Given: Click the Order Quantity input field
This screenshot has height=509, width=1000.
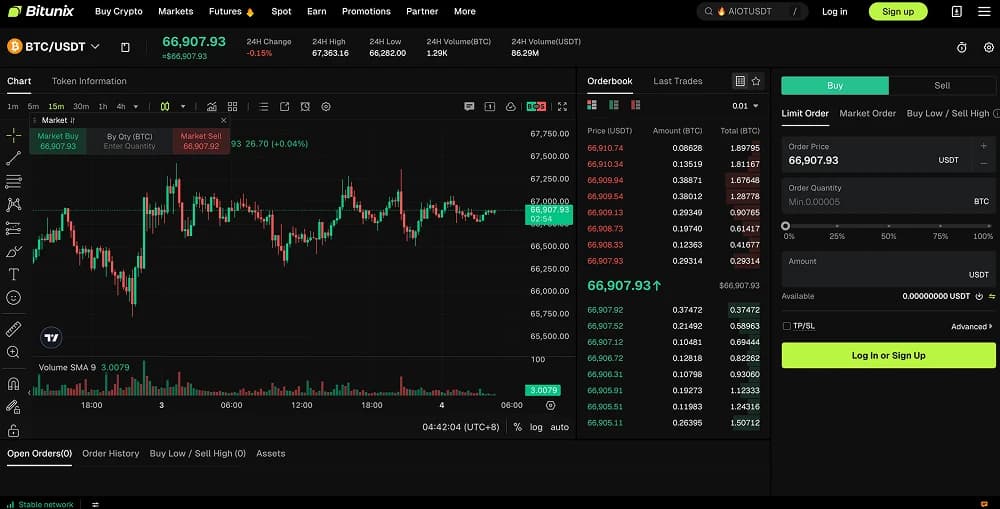Looking at the screenshot, I should (x=888, y=195).
